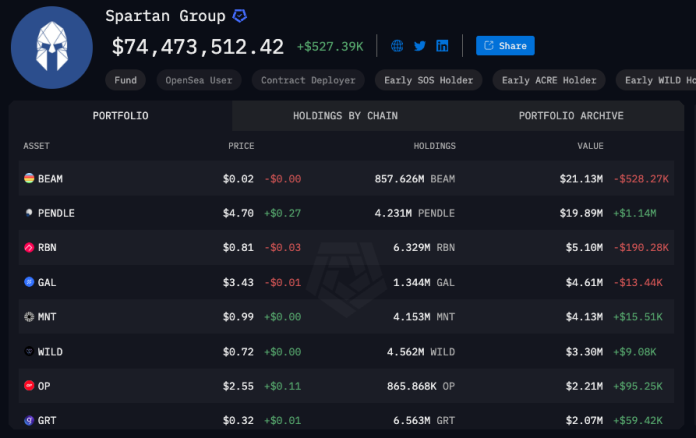Open the LinkedIn profile icon
Image resolution: width=696 pixels, height=438 pixels.
[x=442, y=46]
